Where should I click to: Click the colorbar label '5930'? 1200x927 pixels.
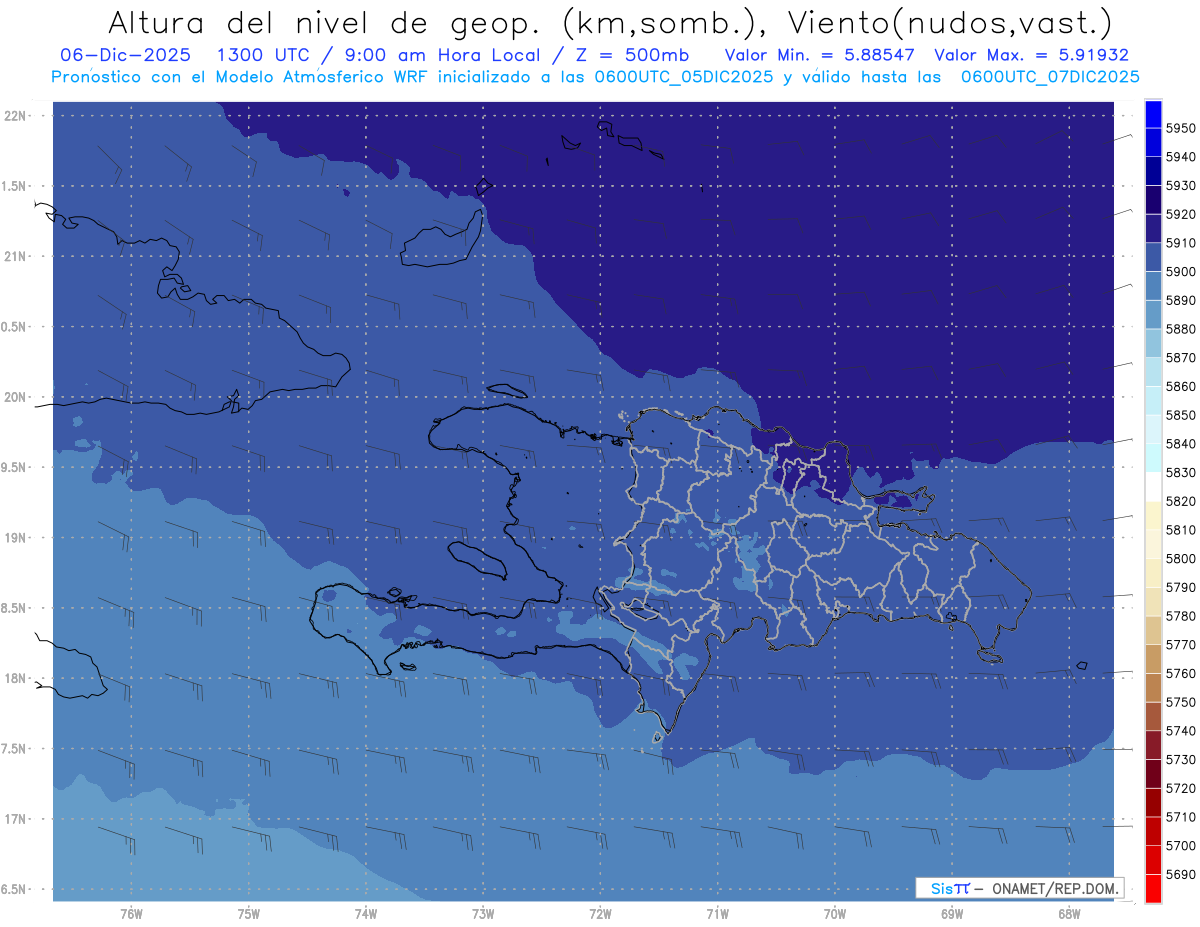(1180, 186)
